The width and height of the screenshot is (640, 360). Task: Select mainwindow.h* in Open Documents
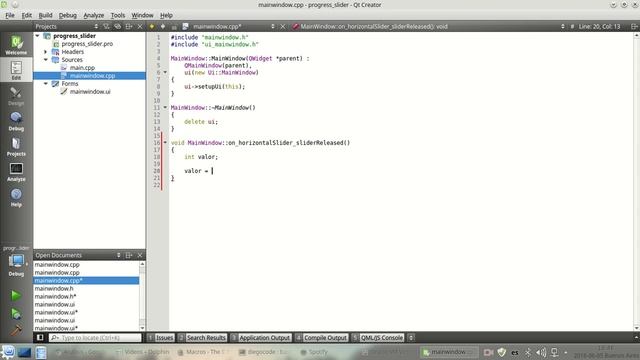point(55,296)
